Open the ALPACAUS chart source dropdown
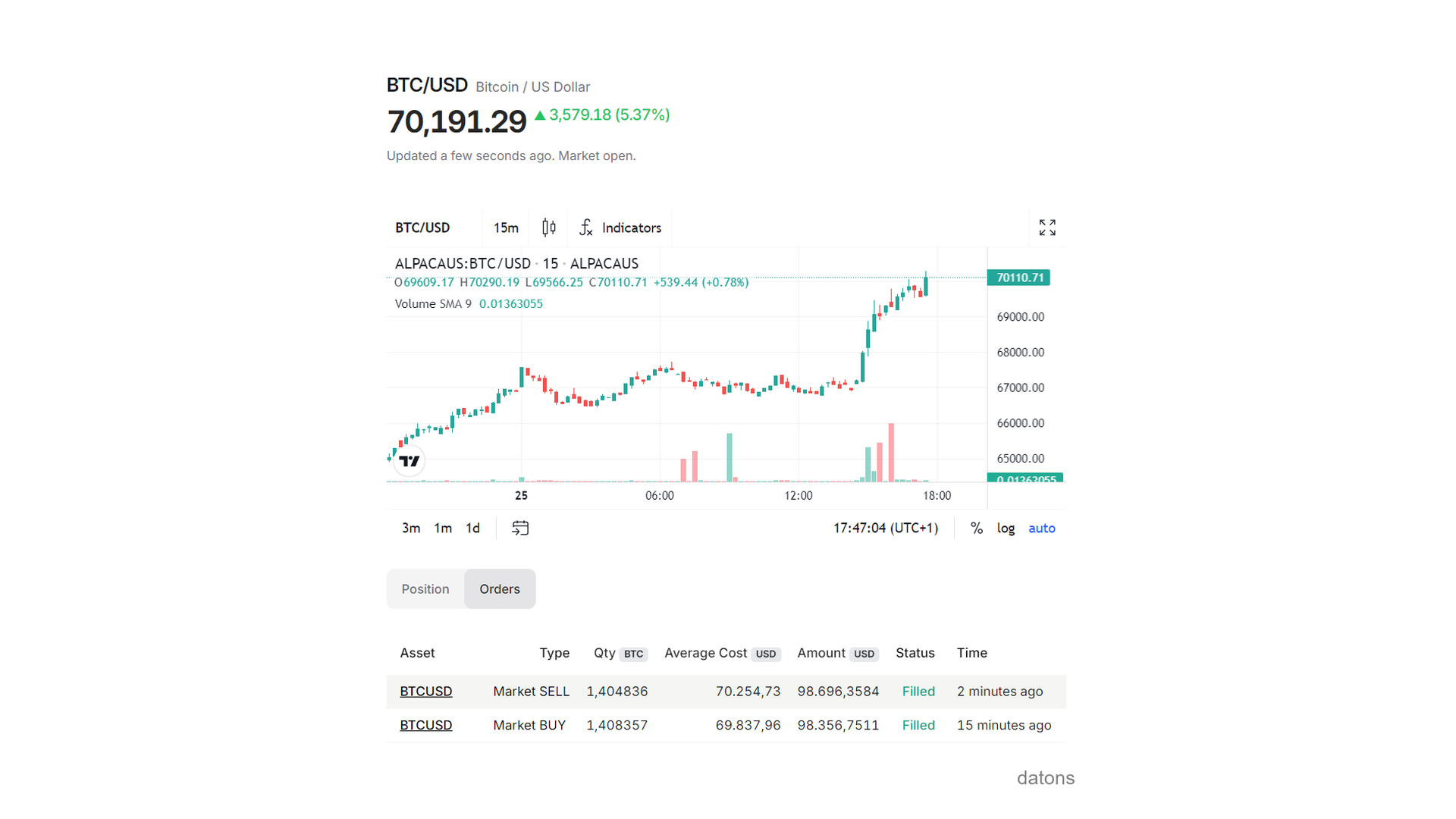Viewport: 1456px width, 819px height. pos(604,263)
